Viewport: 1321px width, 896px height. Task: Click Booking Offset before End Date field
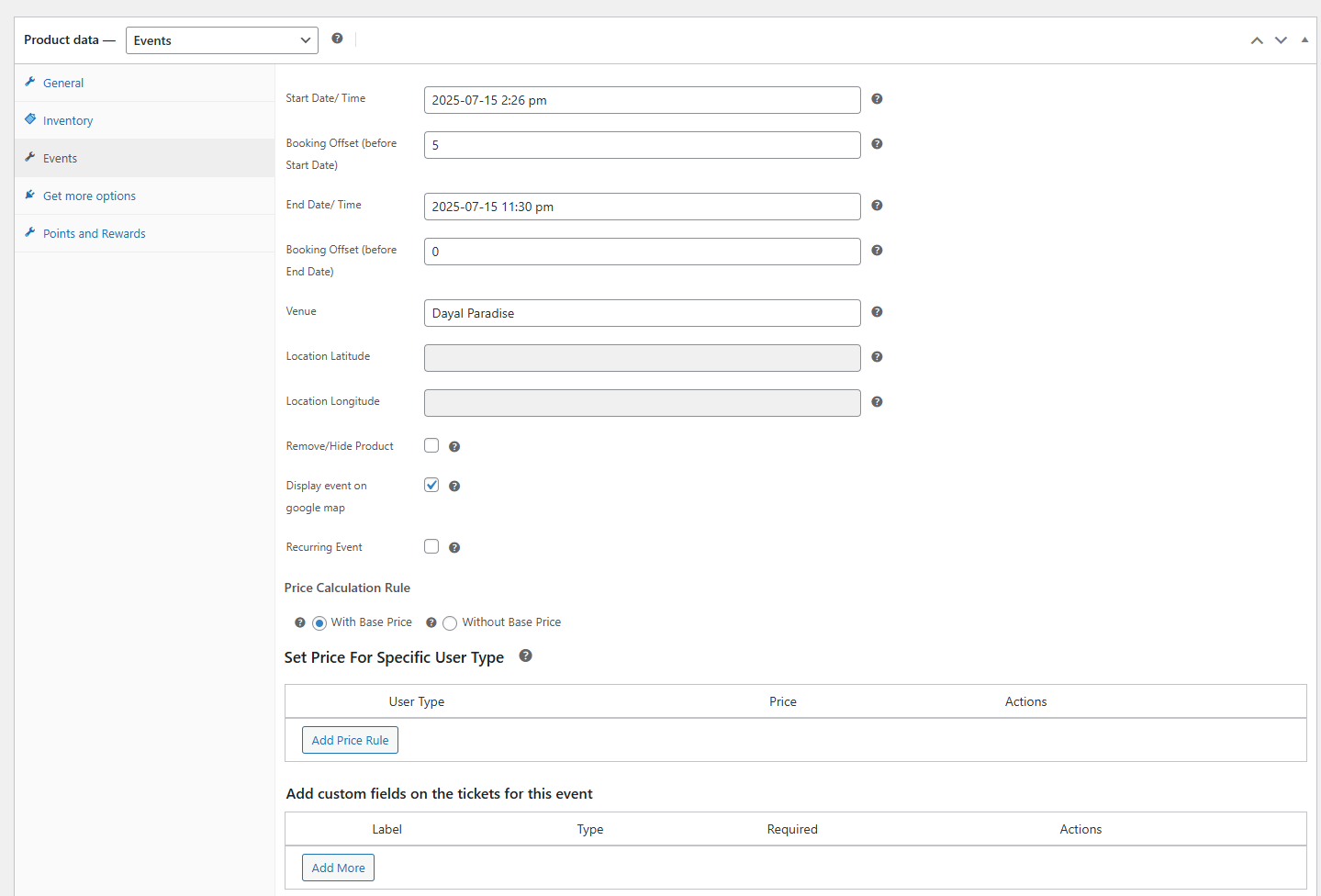(x=643, y=252)
